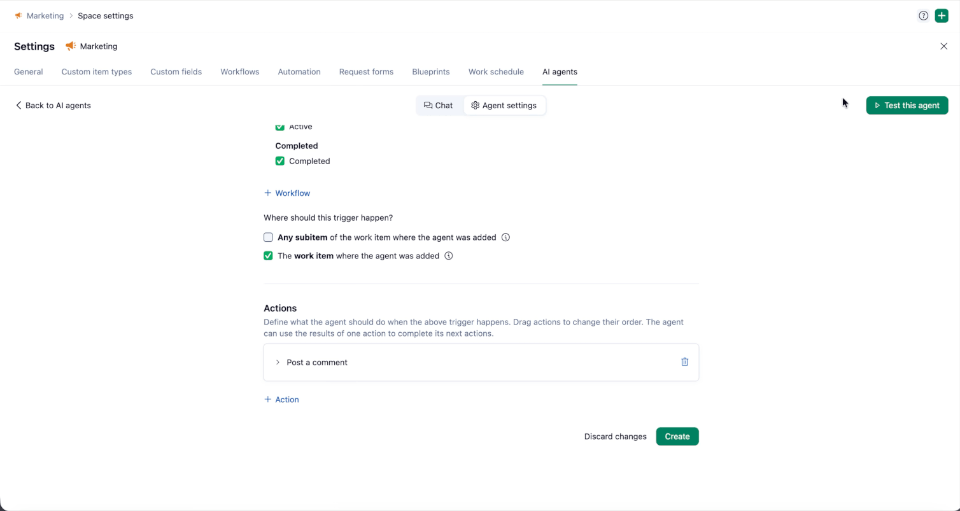
Task: Open the Custom fields tab
Action: [176, 72]
